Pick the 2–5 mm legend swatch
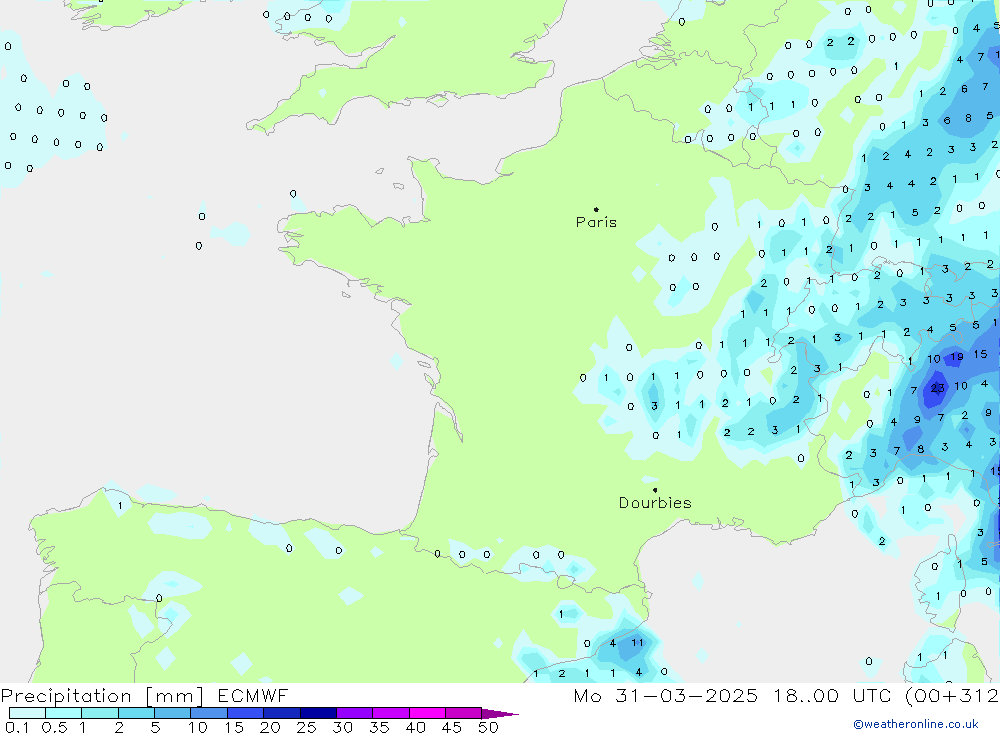Screen dimensions: 1000x733 tap(136, 713)
